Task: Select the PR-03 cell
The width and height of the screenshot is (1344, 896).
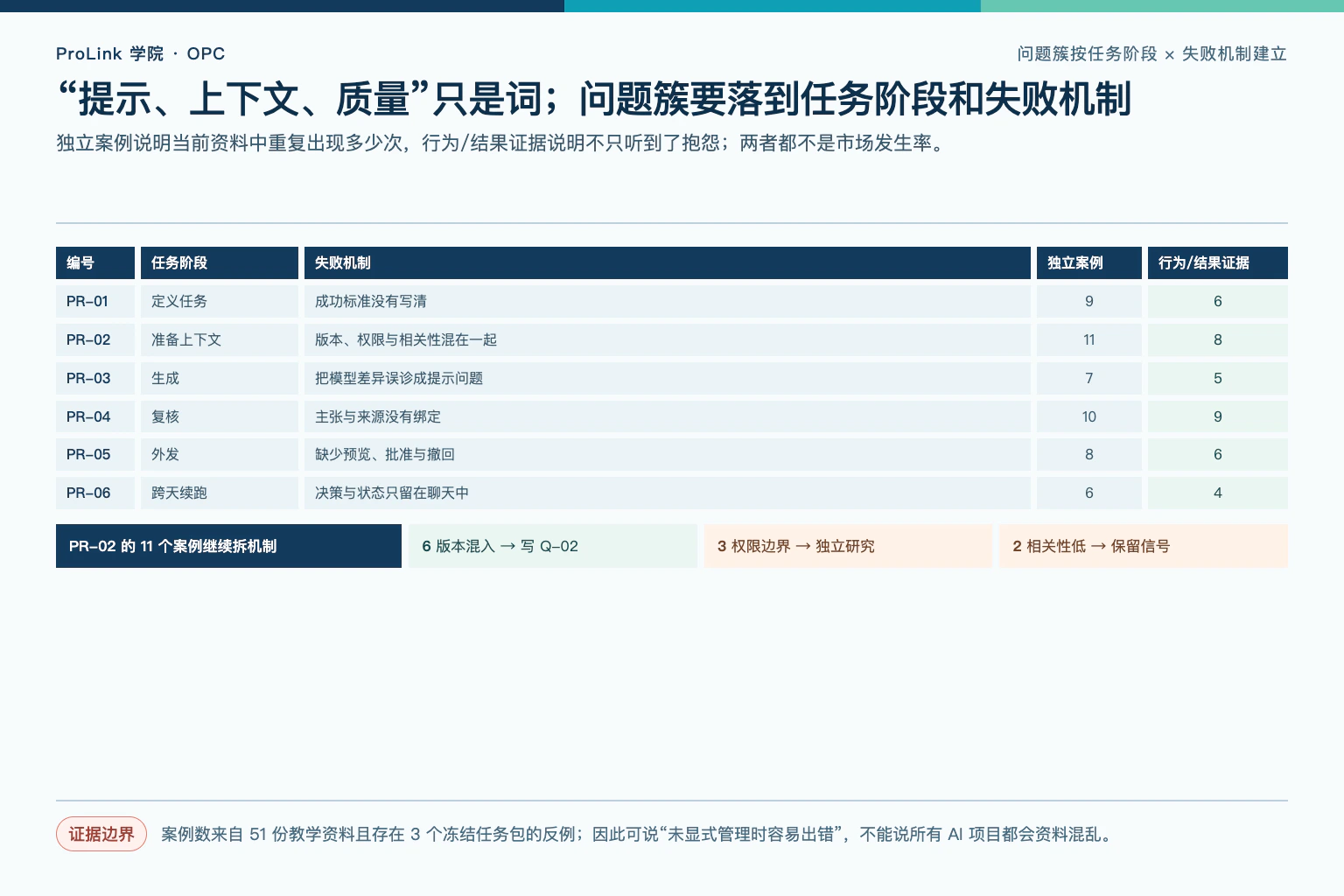Action: point(95,378)
